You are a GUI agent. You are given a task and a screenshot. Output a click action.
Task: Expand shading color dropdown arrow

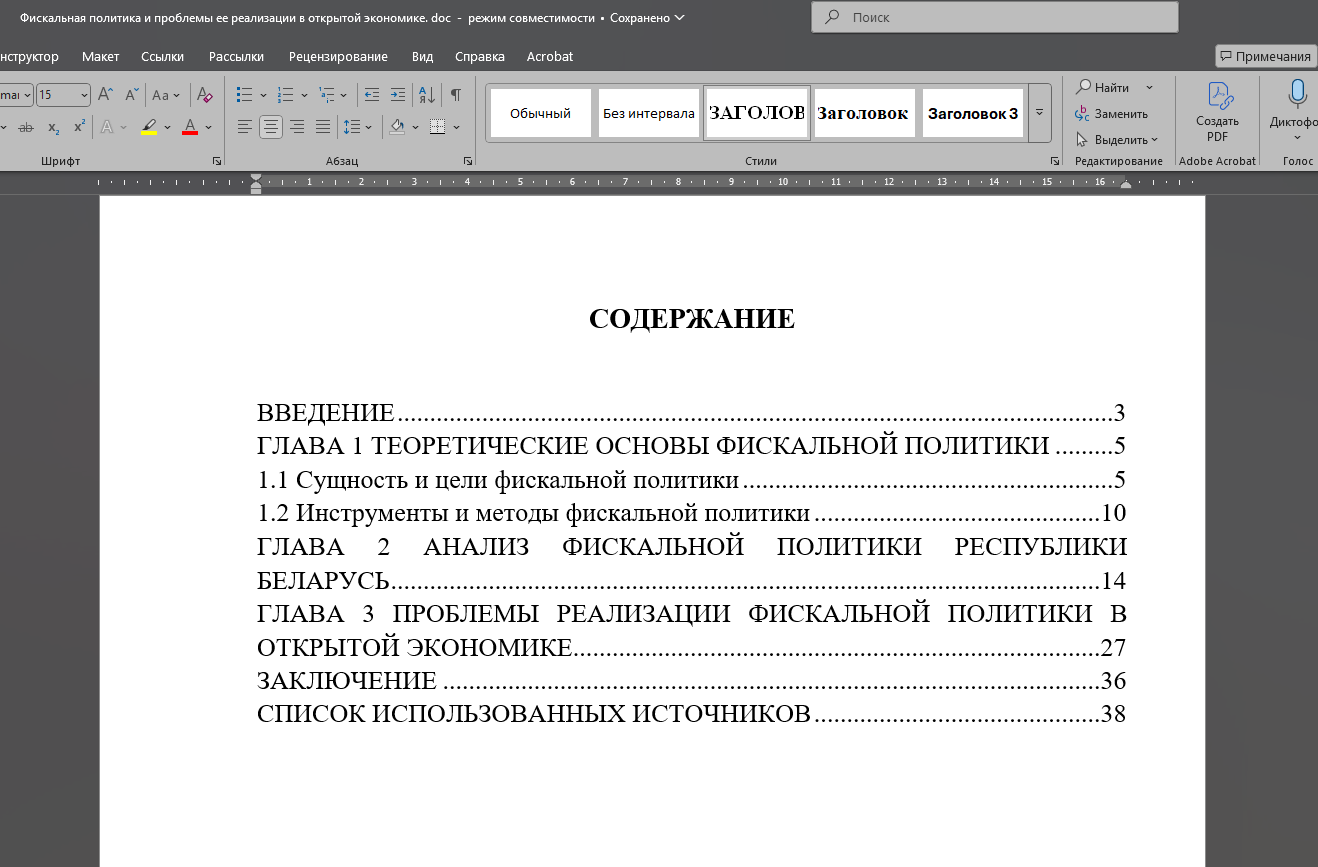[x=416, y=127]
